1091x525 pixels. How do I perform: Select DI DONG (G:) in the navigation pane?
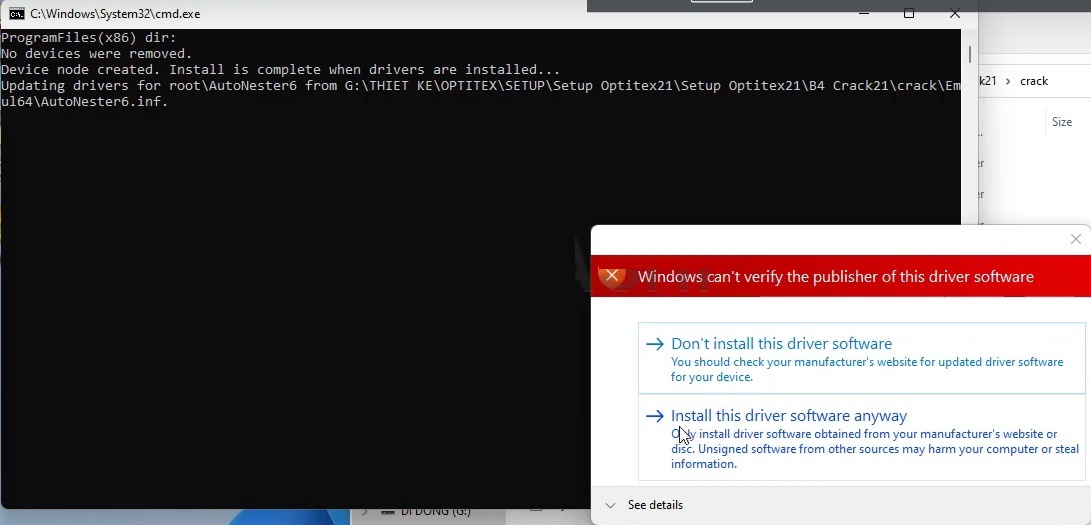click(x=435, y=512)
